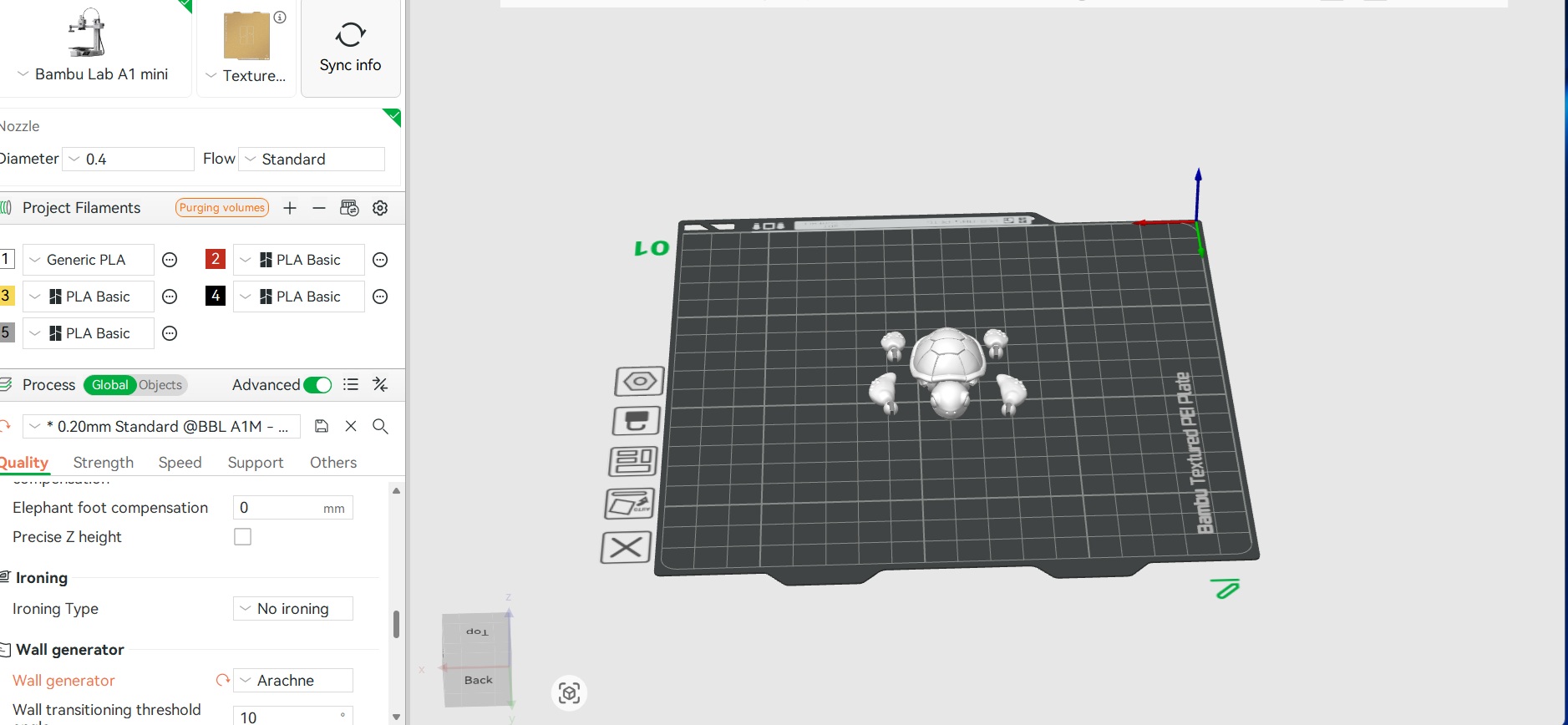Image resolution: width=1568 pixels, height=725 pixels.
Task: Open filament 3 PLA Basic dropdown
Action: point(89,297)
